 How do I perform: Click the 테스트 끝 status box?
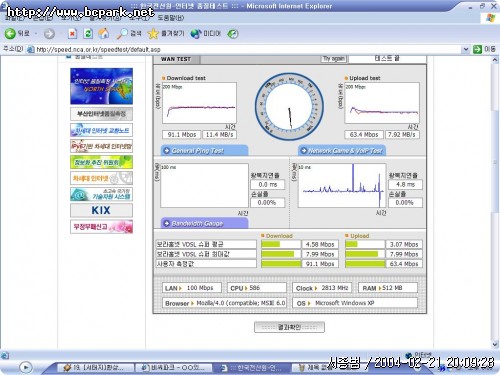[x=387, y=58]
